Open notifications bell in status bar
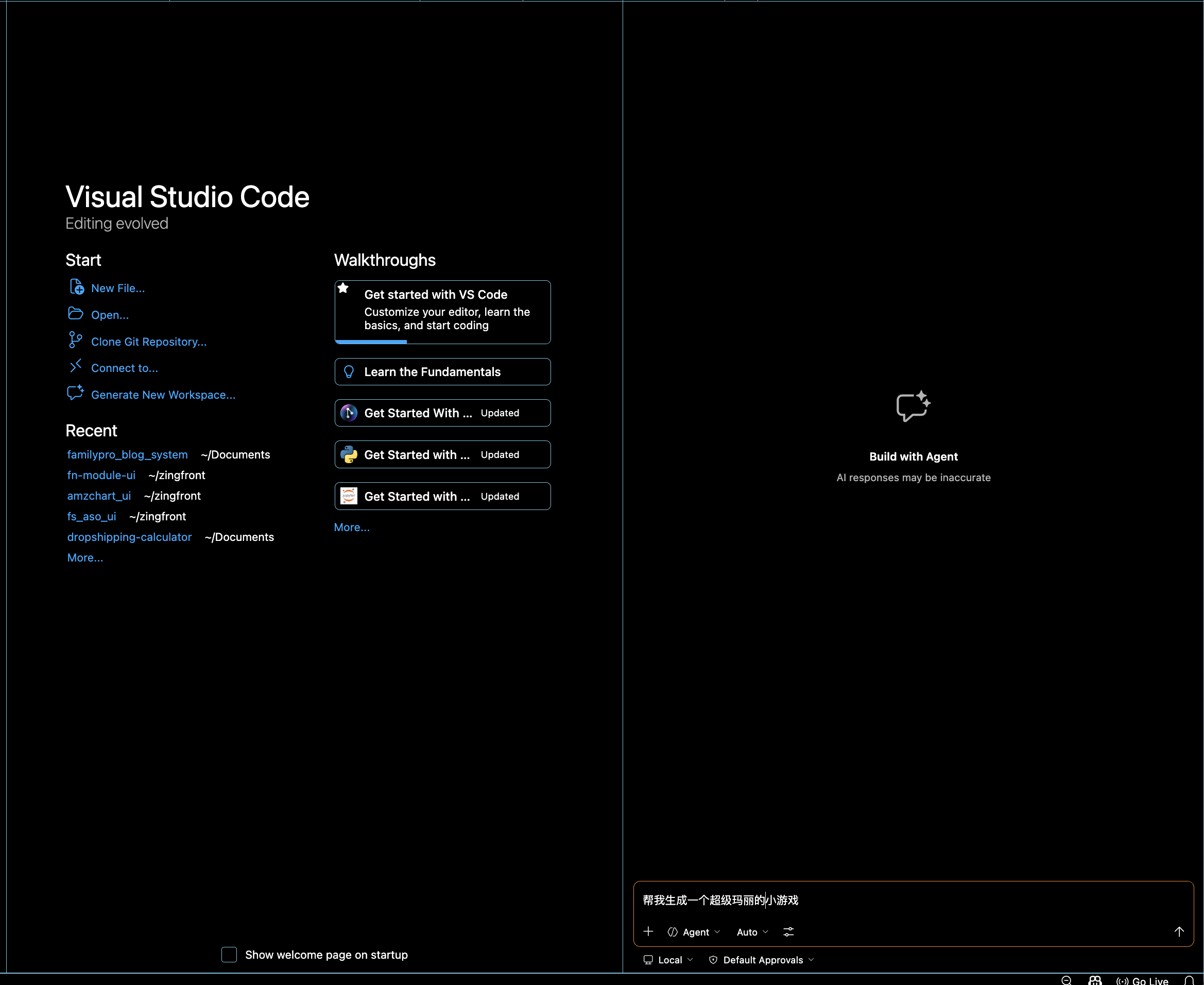 coord(1189,980)
